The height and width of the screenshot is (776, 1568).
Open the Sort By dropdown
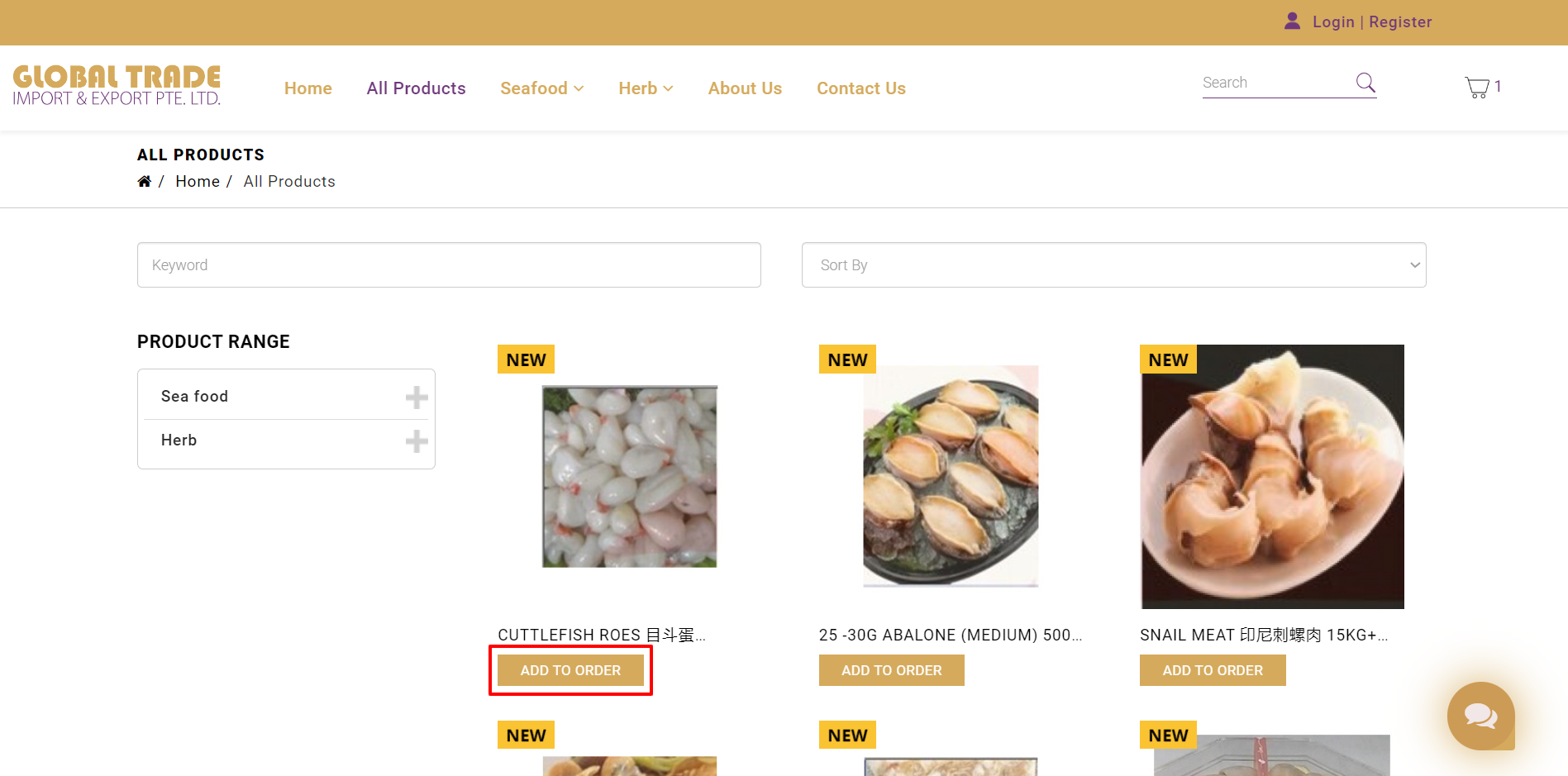click(1113, 265)
